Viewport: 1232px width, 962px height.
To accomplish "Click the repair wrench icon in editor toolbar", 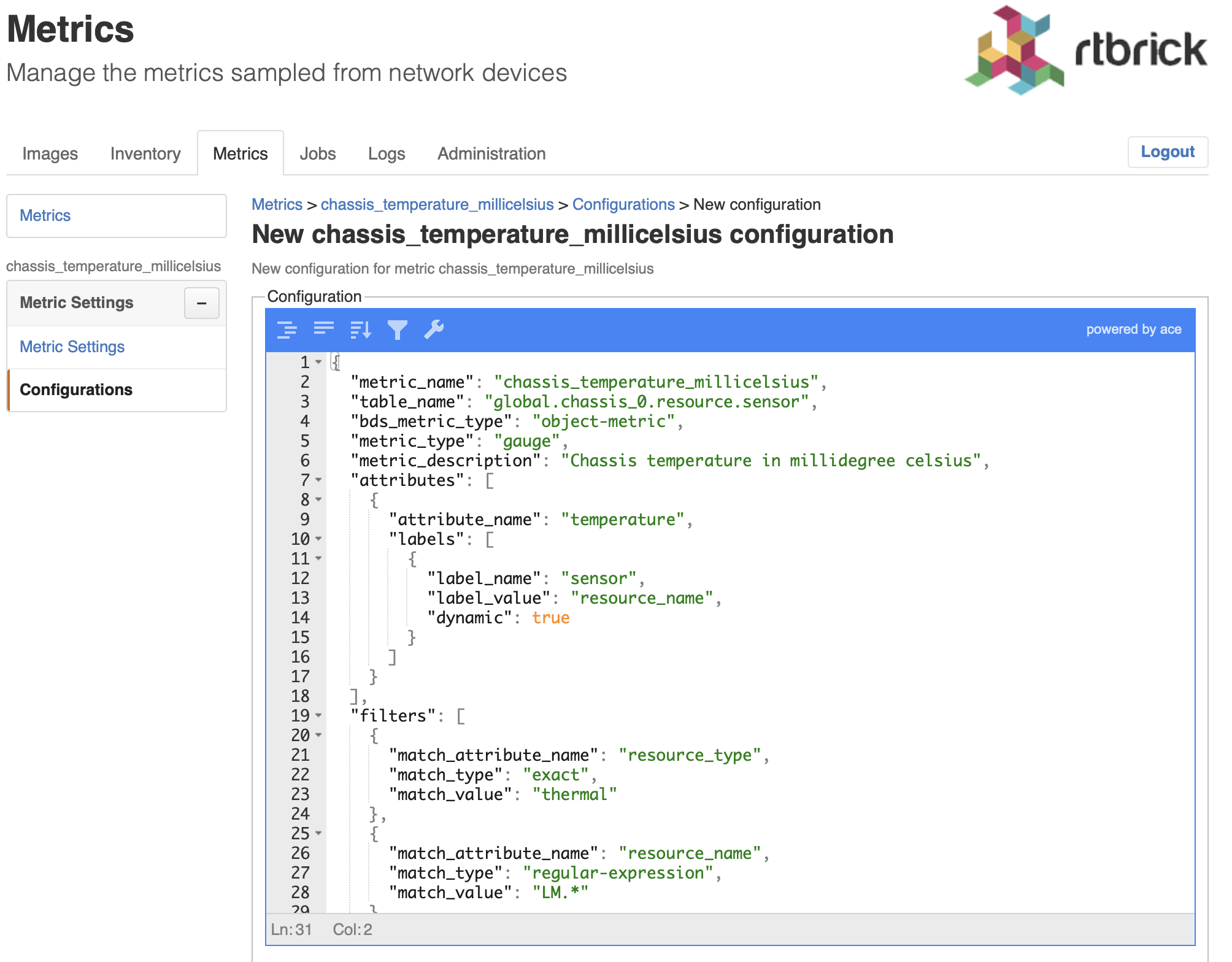I will (x=434, y=329).
